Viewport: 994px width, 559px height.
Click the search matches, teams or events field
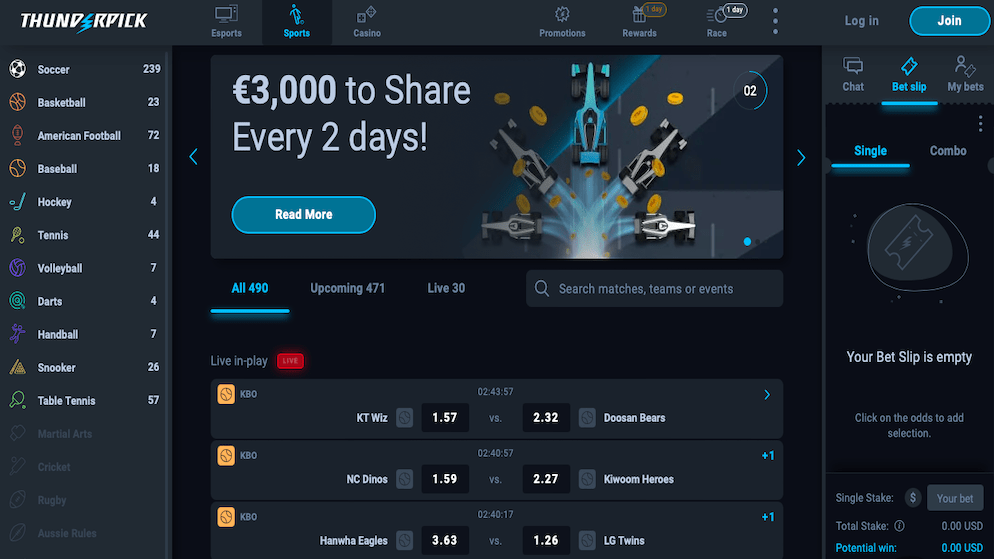coord(654,289)
